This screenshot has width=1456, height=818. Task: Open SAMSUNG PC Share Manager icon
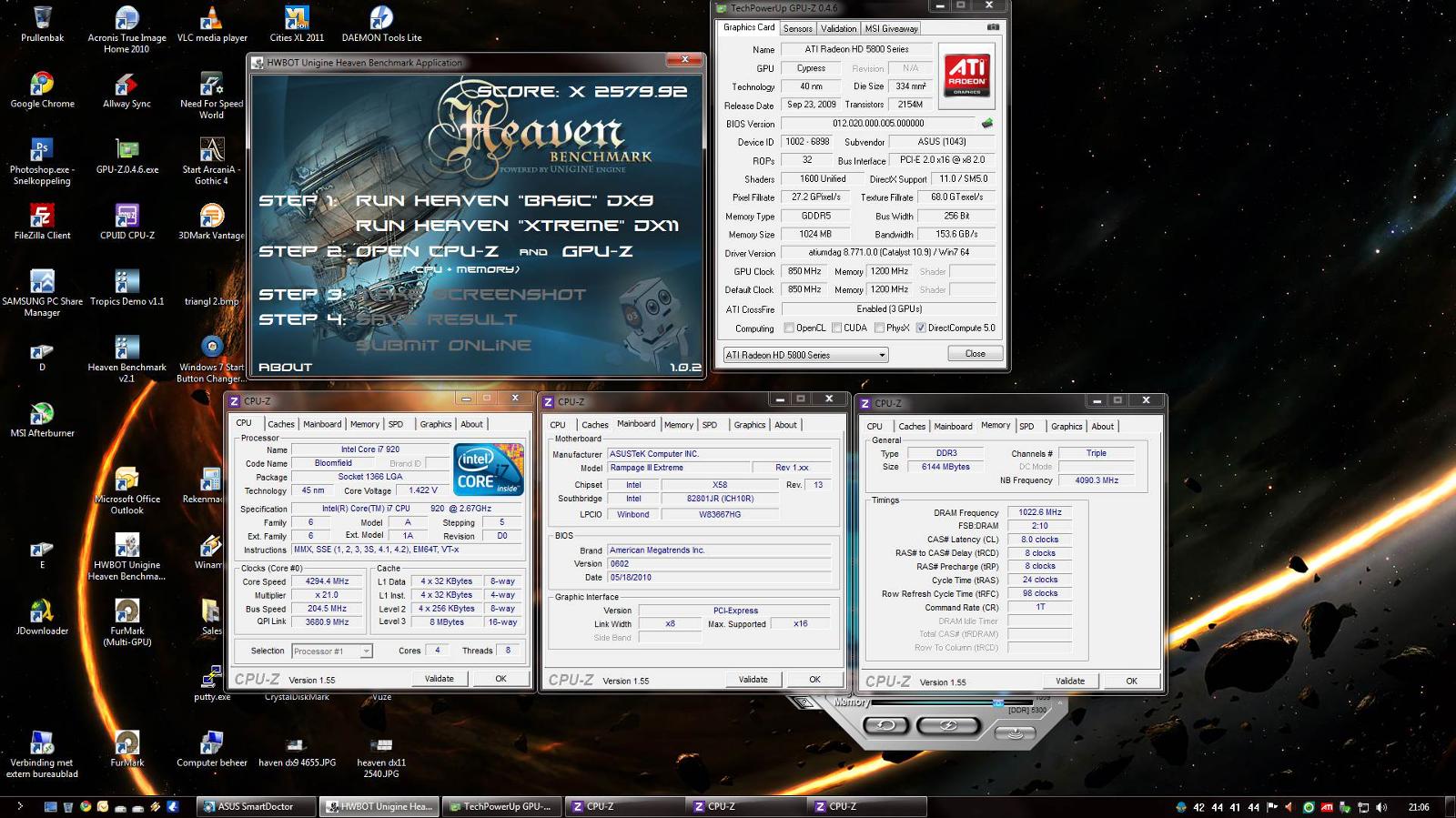42,293
